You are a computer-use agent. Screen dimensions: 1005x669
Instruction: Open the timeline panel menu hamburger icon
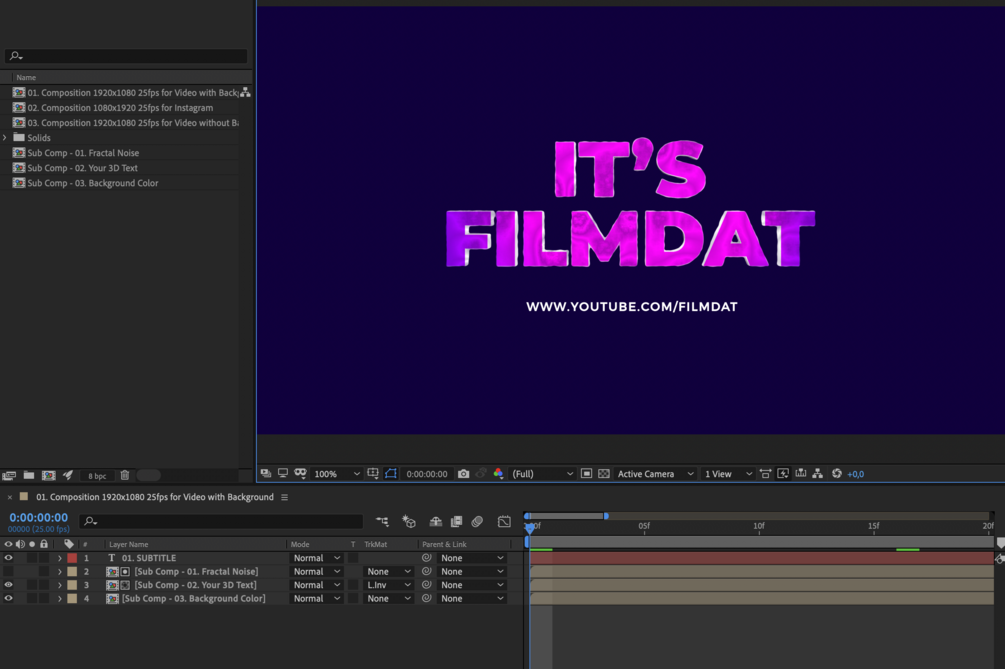pos(285,497)
